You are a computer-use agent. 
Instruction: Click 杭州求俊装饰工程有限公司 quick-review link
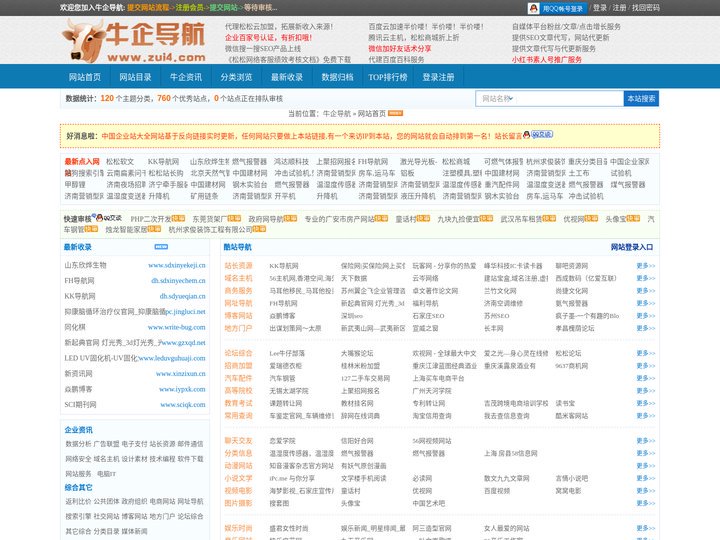(211, 230)
